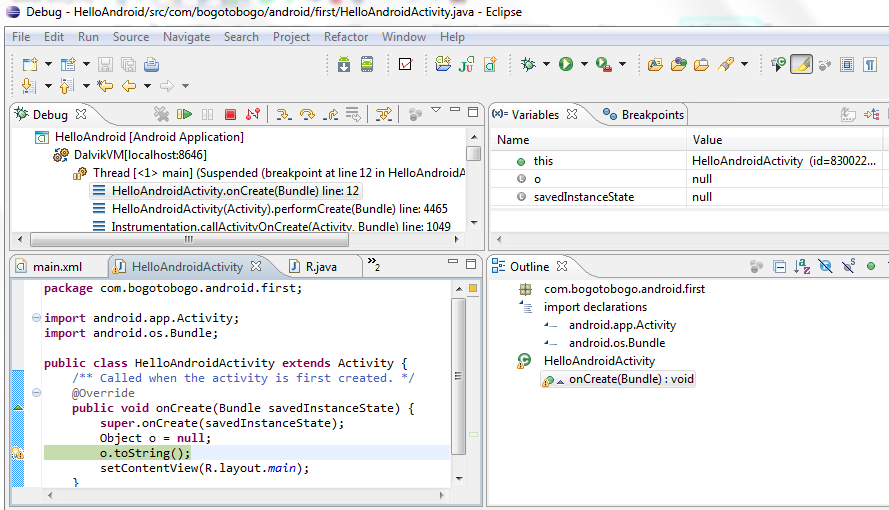Toggle Hide Static Members in Outline toolbar
This screenshot has height=510, width=889.
848,266
